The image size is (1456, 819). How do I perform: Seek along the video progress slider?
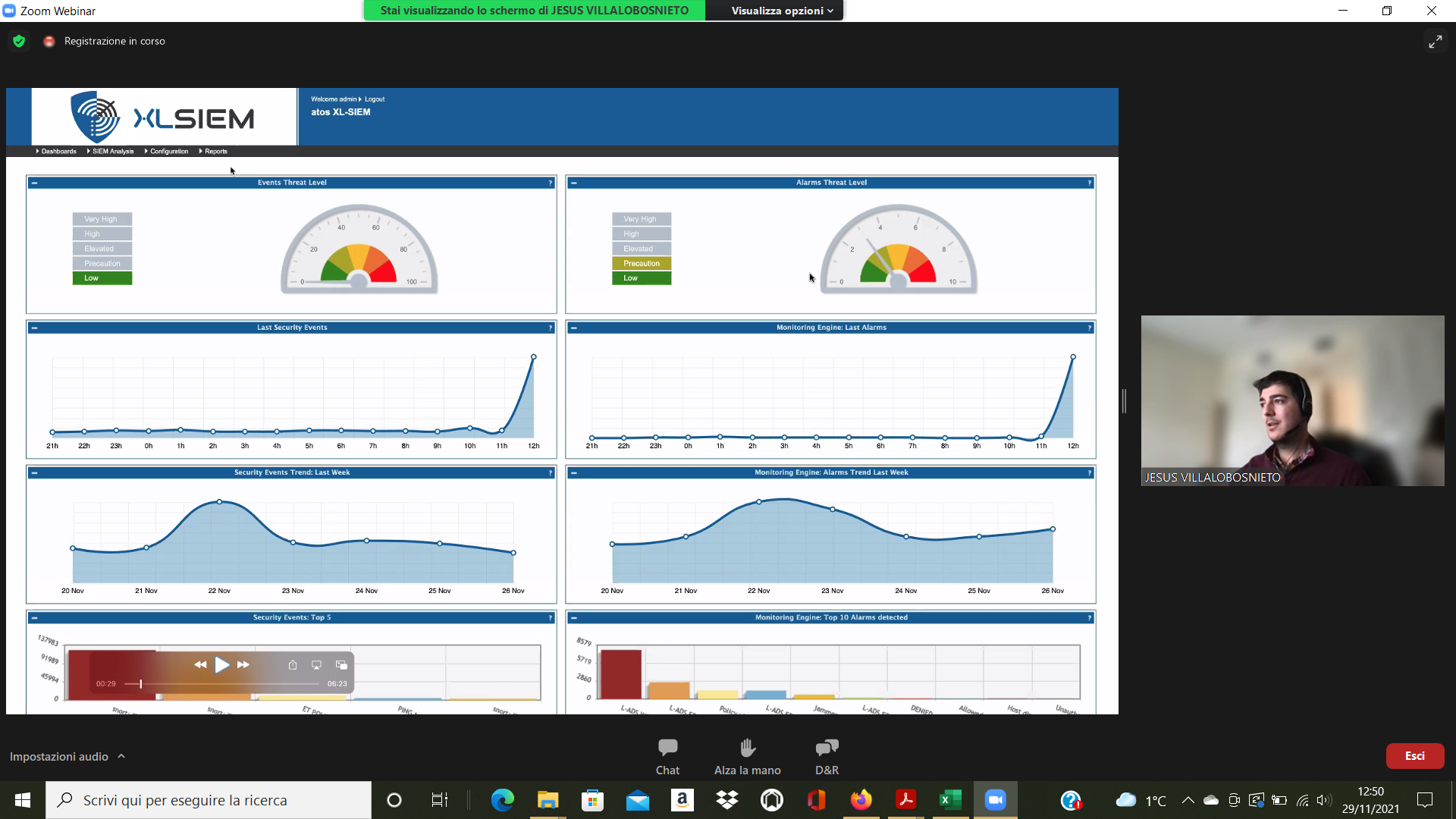[x=222, y=684]
